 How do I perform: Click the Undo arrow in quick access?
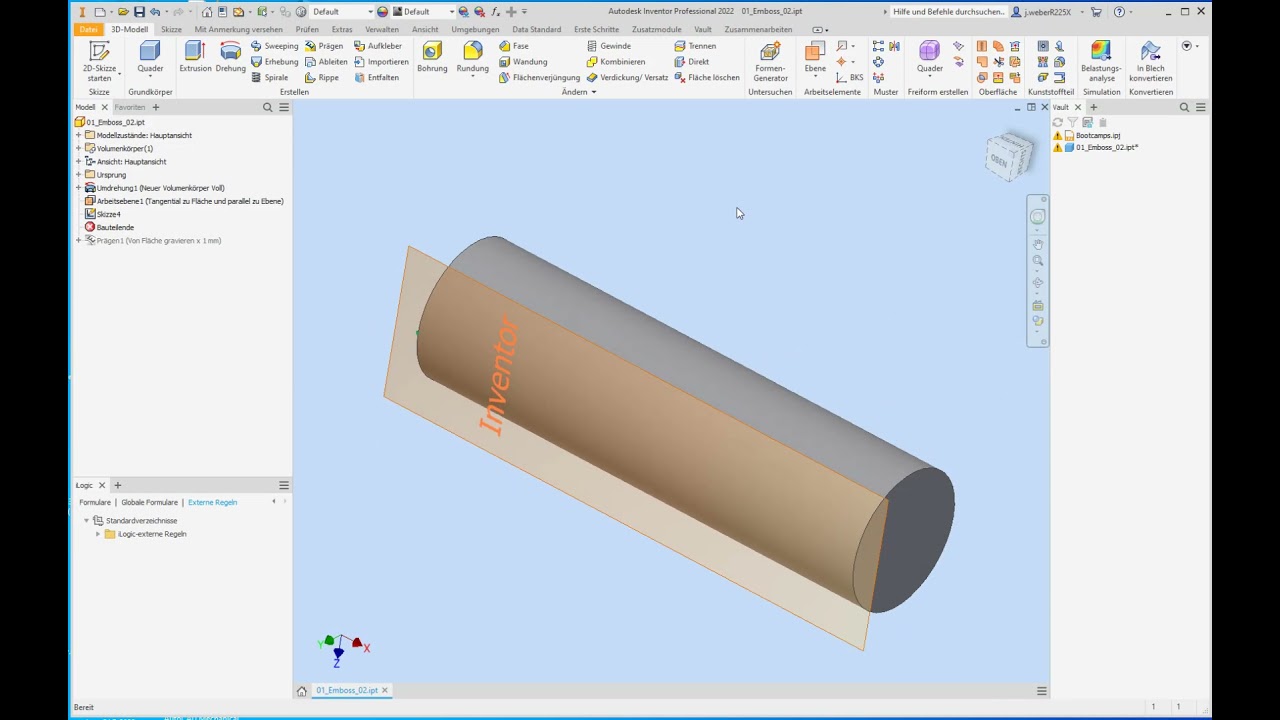click(154, 12)
